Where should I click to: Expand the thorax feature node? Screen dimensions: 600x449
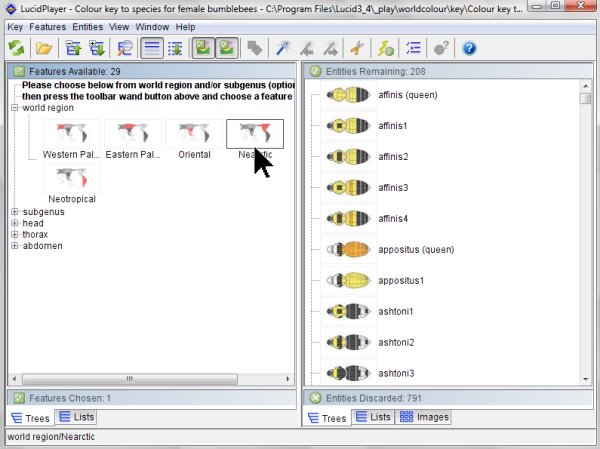(x=15, y=234)
